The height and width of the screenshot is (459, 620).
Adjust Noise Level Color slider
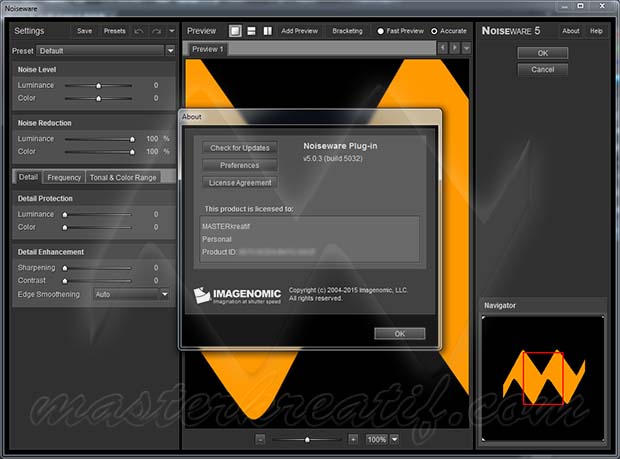[98, 98]
